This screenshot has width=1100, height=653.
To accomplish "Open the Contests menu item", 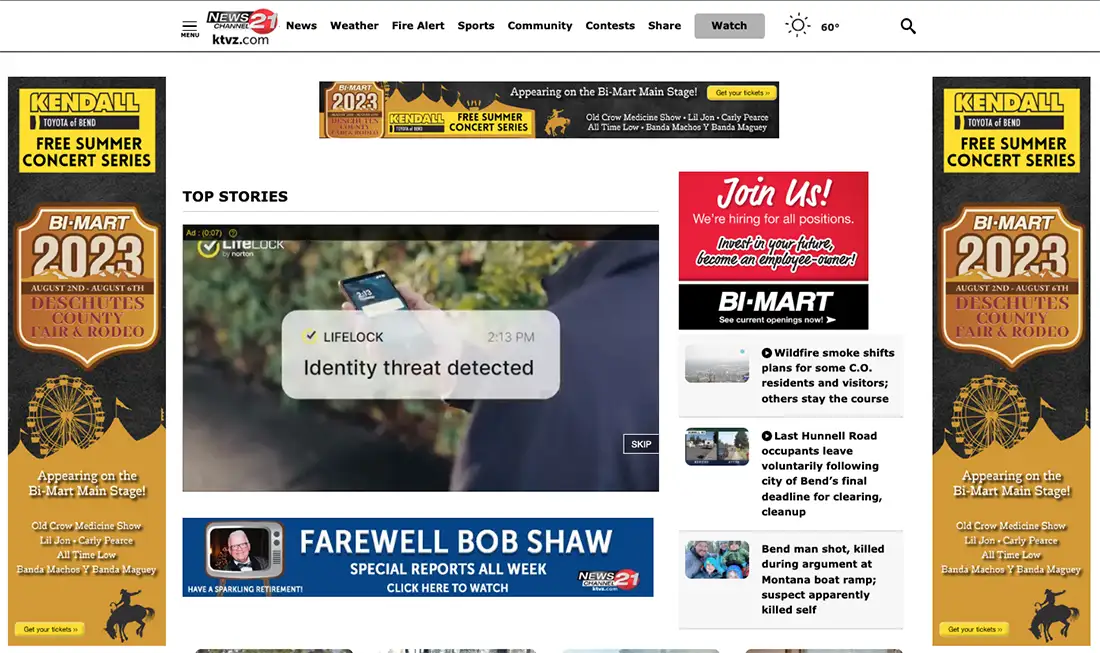I will [610, 25].
